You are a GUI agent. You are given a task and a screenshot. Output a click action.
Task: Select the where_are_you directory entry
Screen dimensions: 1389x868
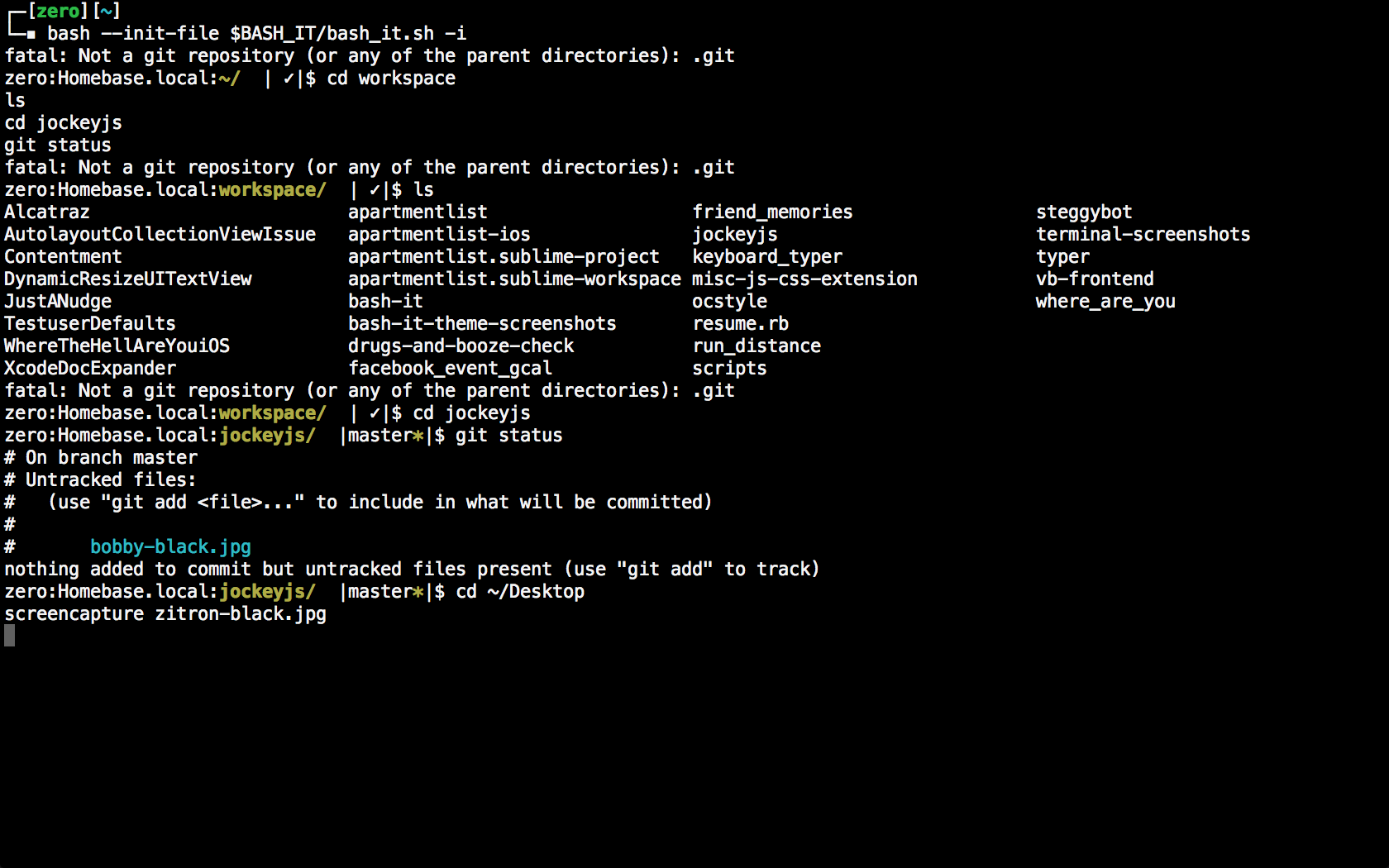(1105, 302)
